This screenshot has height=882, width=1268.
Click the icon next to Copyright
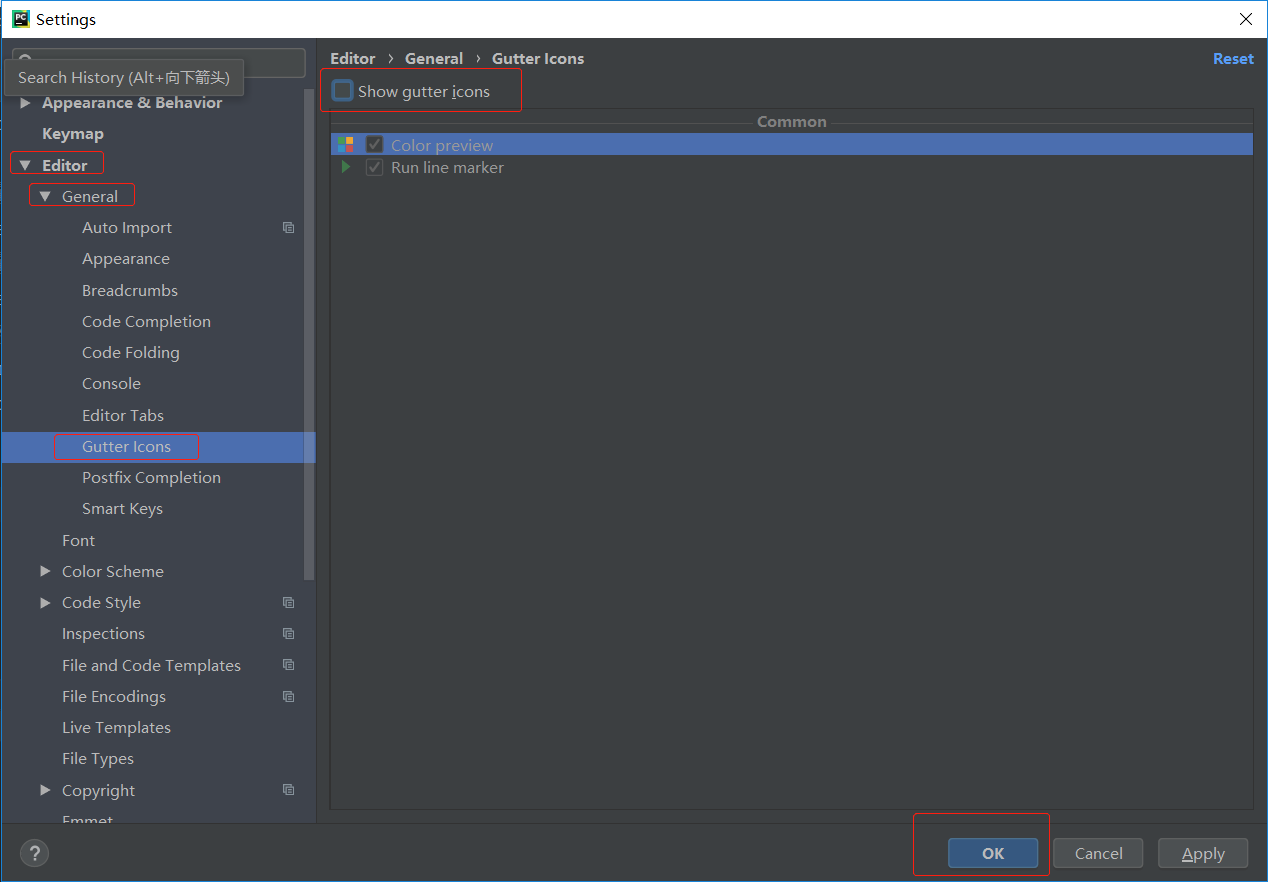288,789
